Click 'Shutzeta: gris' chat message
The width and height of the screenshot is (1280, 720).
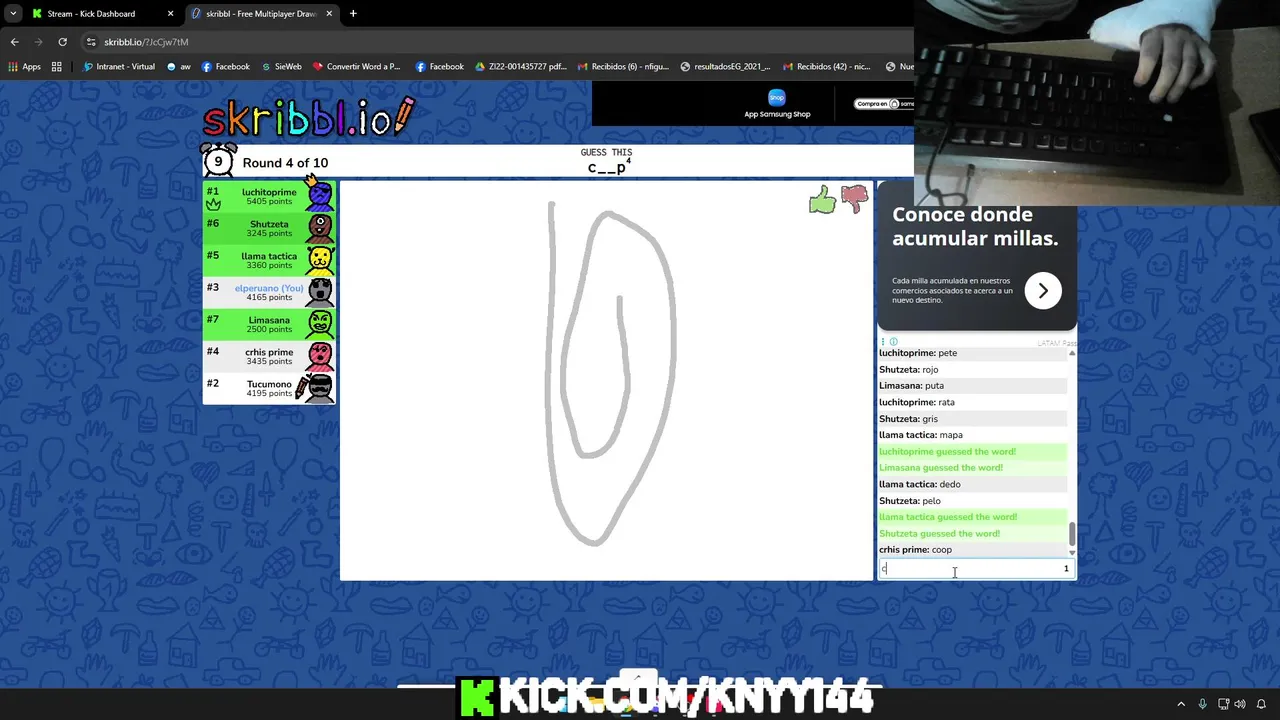[908, 419]
